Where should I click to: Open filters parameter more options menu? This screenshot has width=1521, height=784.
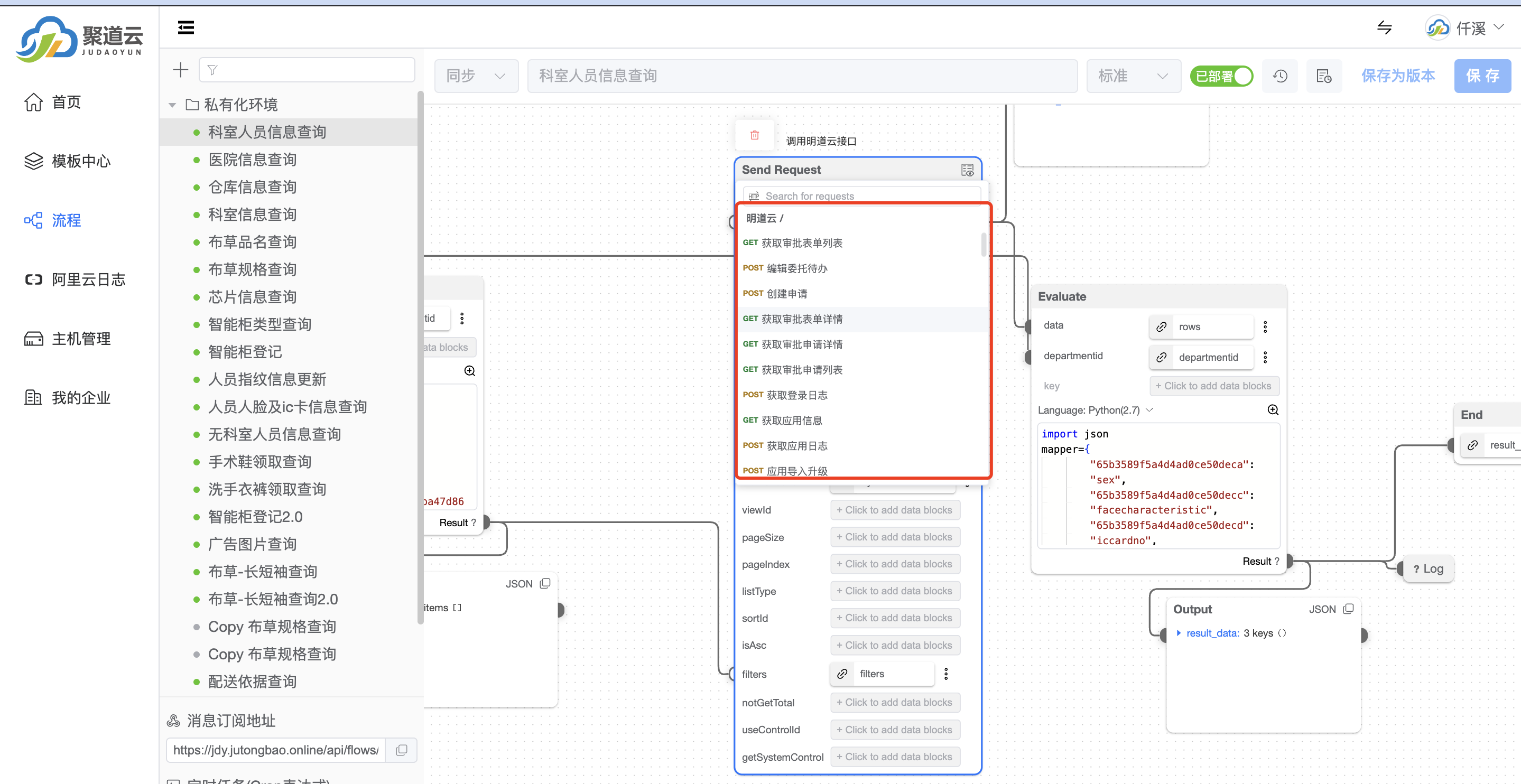point(946,674)
